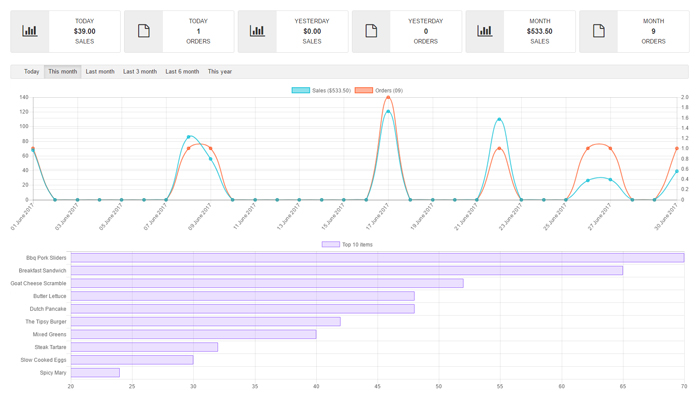Click the bar chart icon for Today Sales

point(30,31)
